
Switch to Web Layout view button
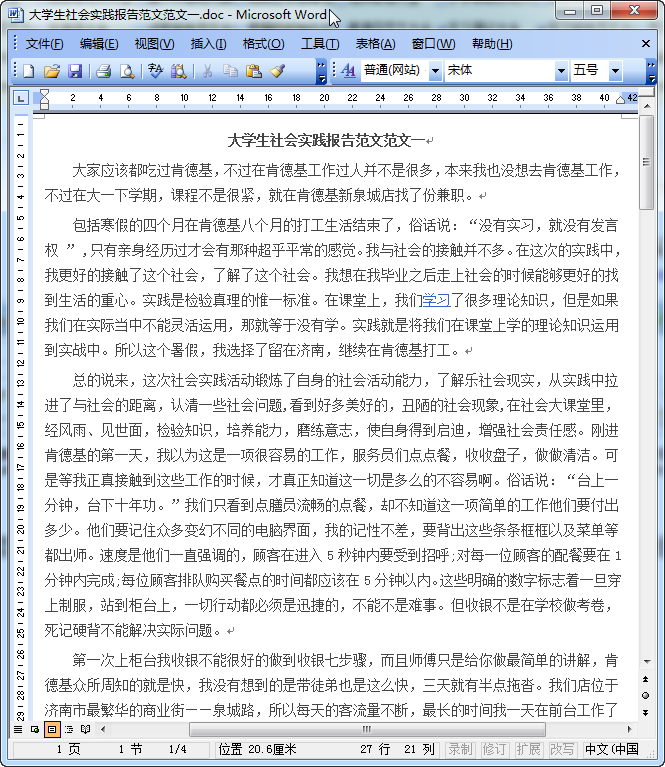pos(35,729)
